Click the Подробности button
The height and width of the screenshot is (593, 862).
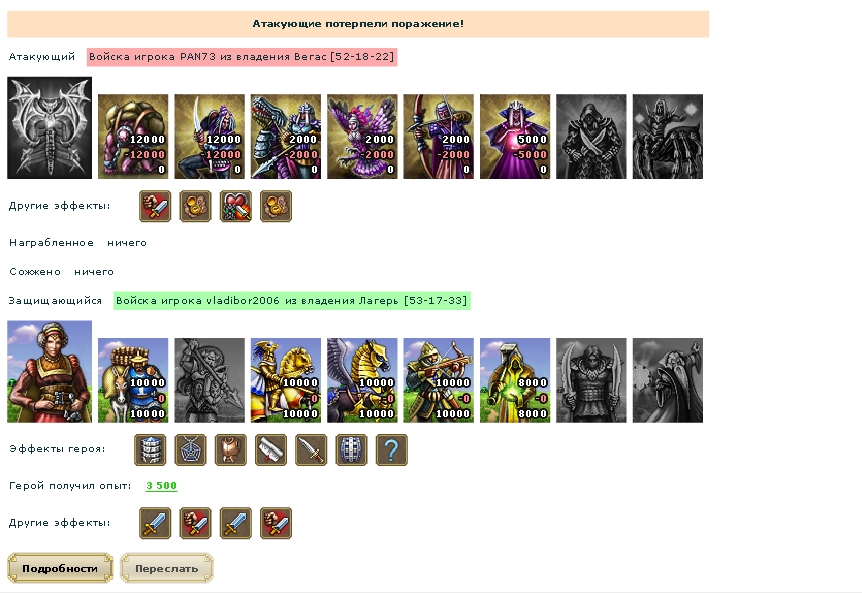[x=60, y=568]
